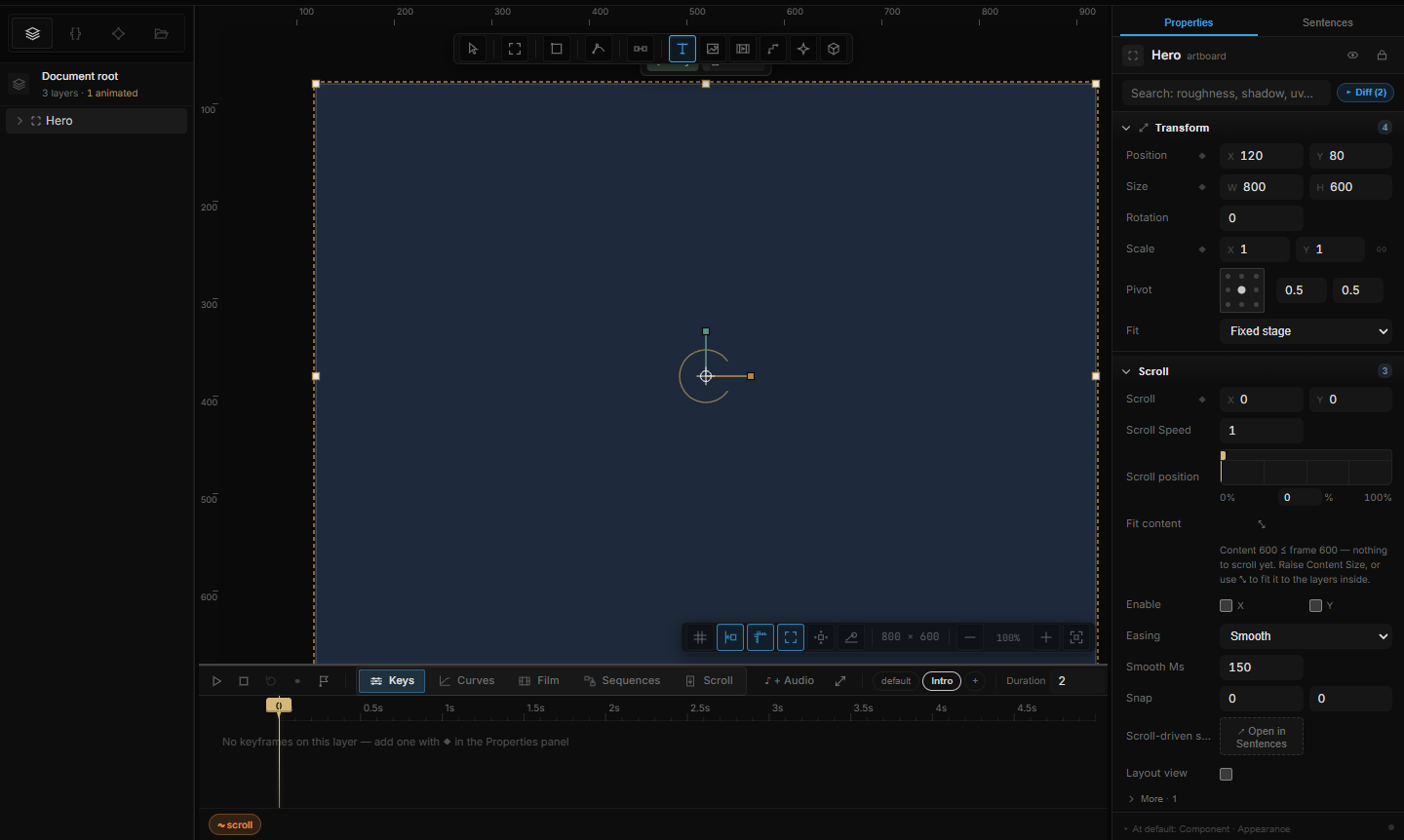The image size is (1404, 840).
Task: Add keyframe diamond for Scroll
Action: [1202, 400]
